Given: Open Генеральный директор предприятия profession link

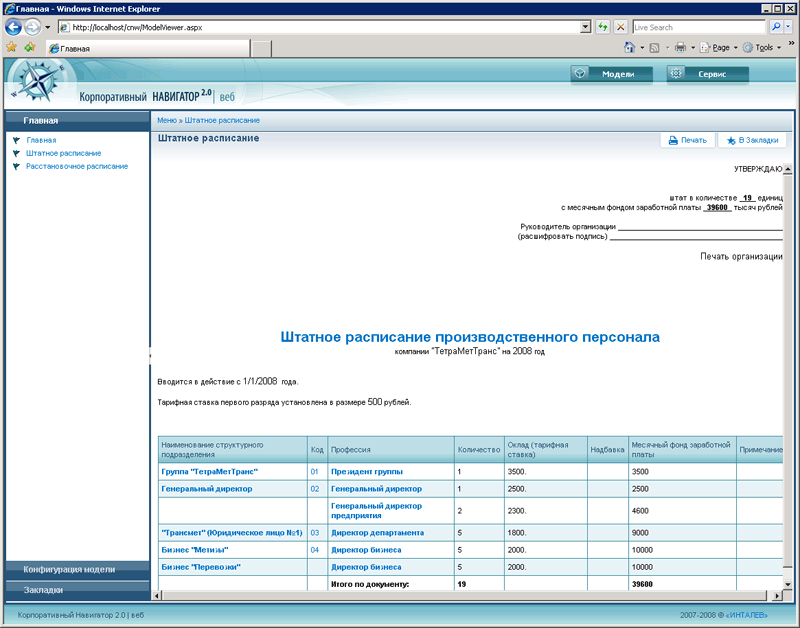Looking at the screenshot, I should tap(377, 511).
